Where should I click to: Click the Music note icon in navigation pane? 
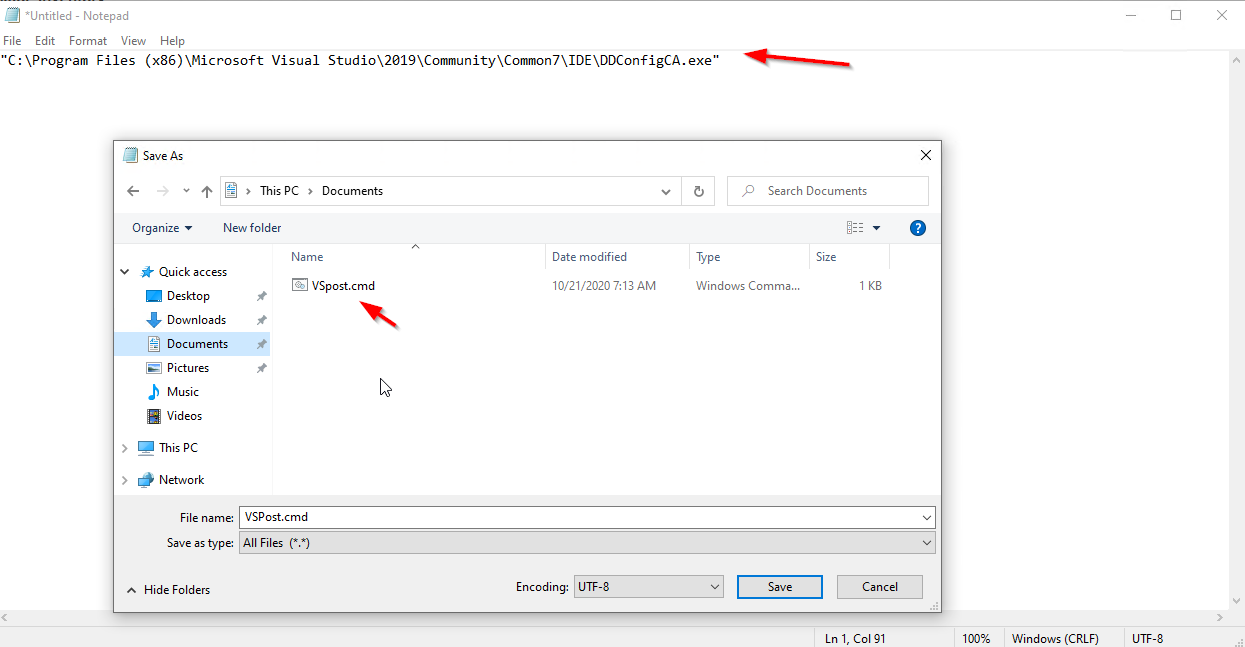[154, 392]
